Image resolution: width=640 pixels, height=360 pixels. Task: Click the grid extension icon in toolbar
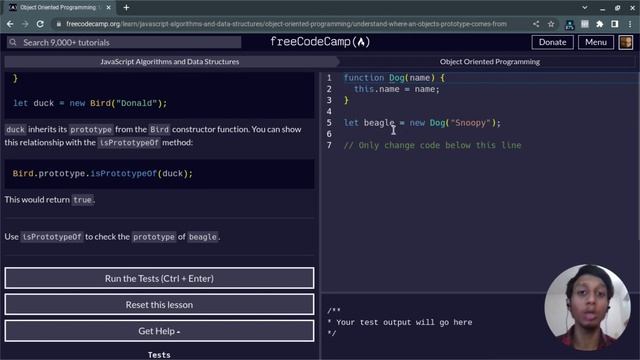coord(584,24)
